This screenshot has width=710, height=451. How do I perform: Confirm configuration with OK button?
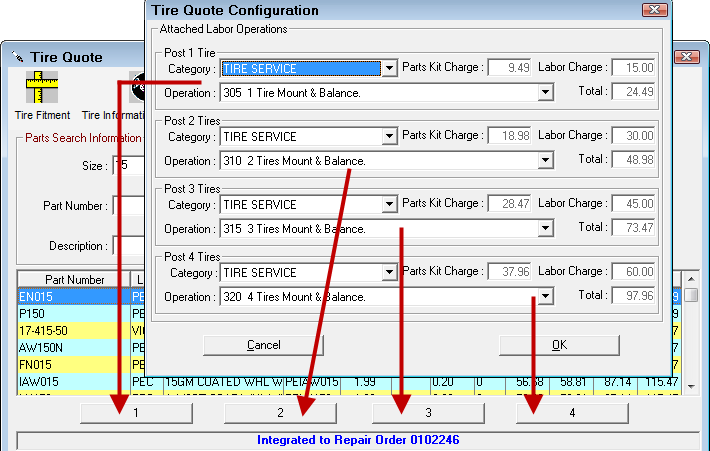[559, 345]
